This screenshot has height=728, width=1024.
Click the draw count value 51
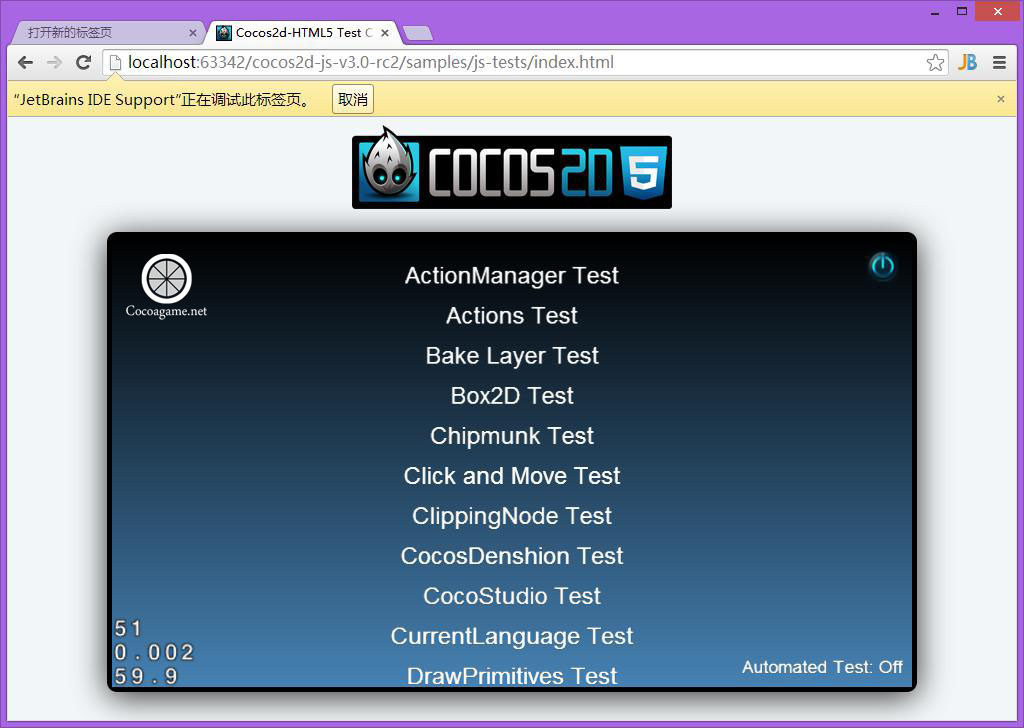coord(128,629)
